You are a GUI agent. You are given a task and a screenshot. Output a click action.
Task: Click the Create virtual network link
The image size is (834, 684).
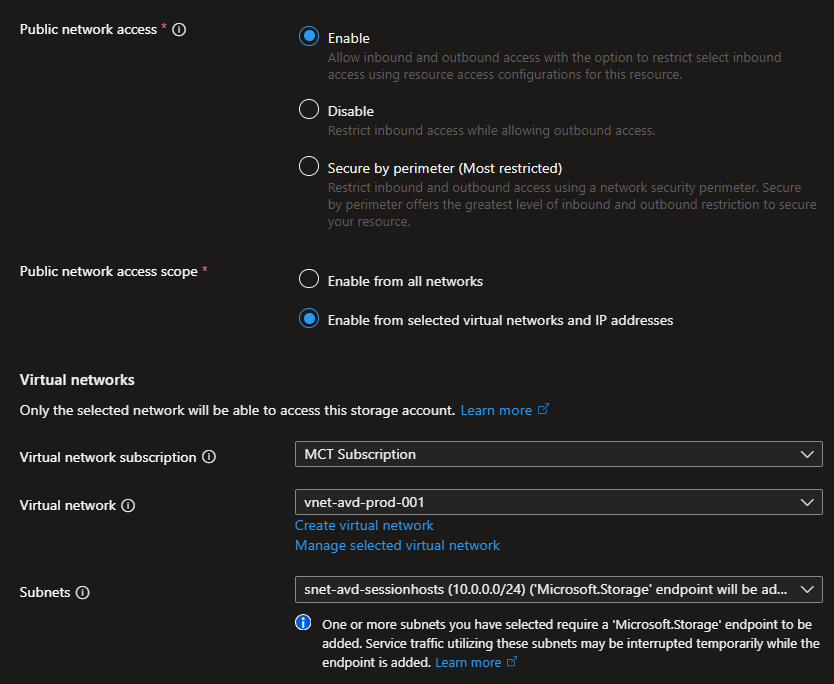[x=364, y=525]
